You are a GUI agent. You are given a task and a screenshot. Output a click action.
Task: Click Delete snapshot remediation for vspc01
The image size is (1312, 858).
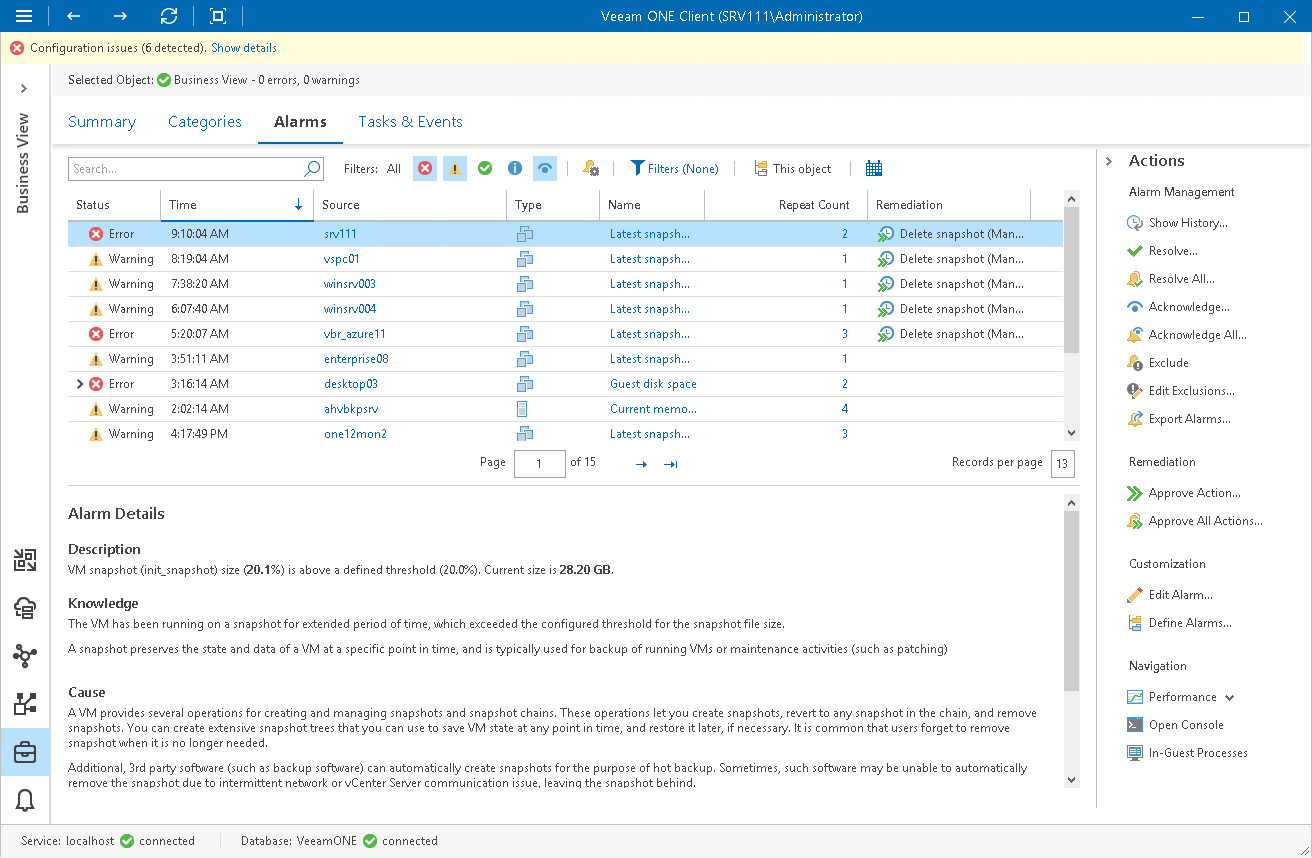[x=951, y=259]
